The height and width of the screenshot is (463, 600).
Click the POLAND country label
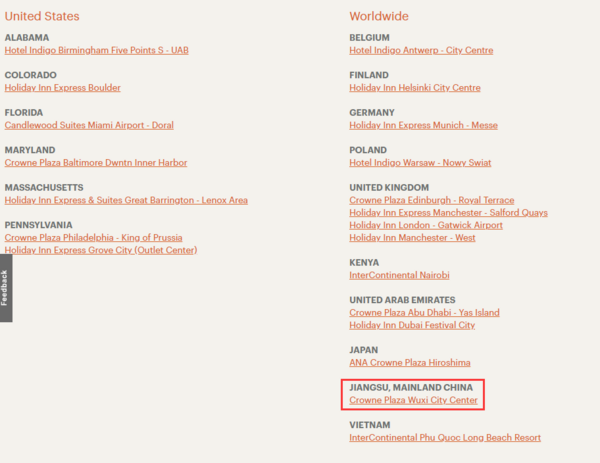coord(368,150)
